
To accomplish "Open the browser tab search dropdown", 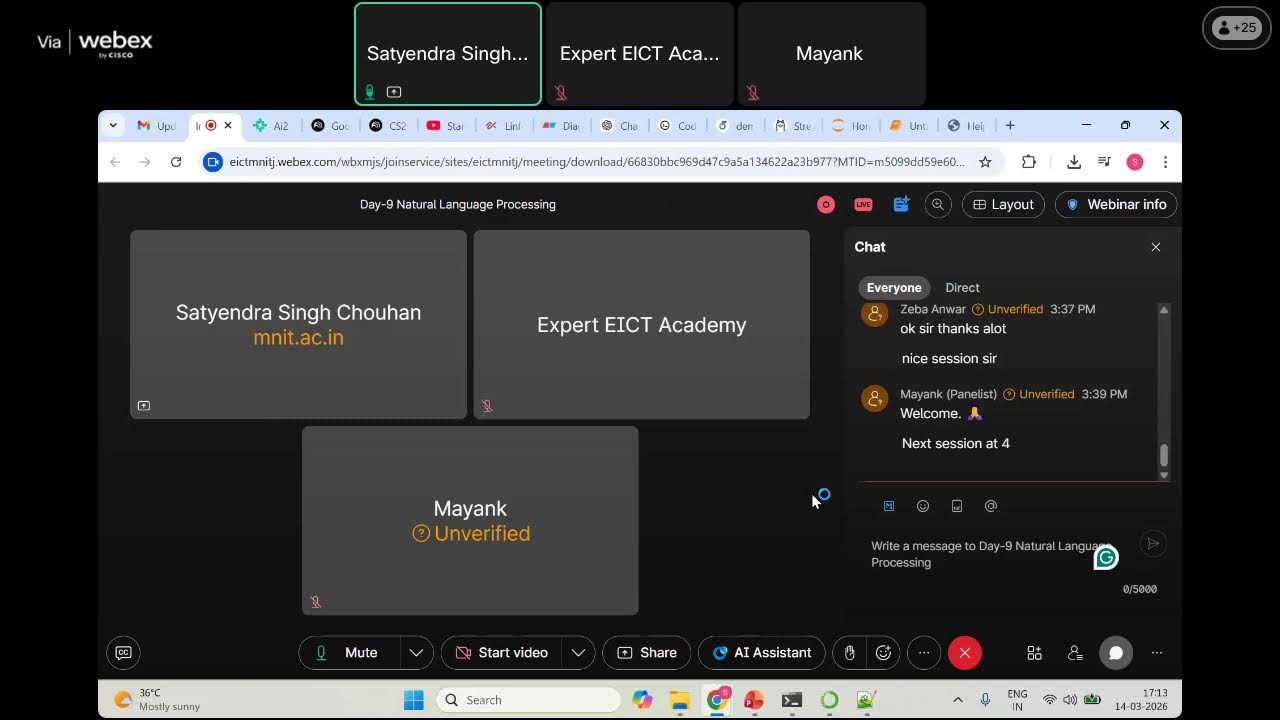I will (x=113, y=126).
